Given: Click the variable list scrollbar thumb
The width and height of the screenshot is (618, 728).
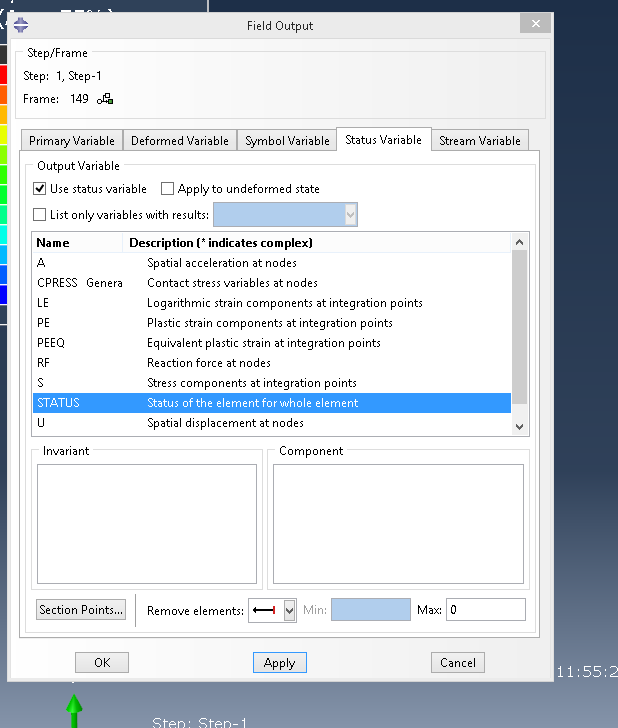Looking at the screenshot, I should click(x=520, y=327).
